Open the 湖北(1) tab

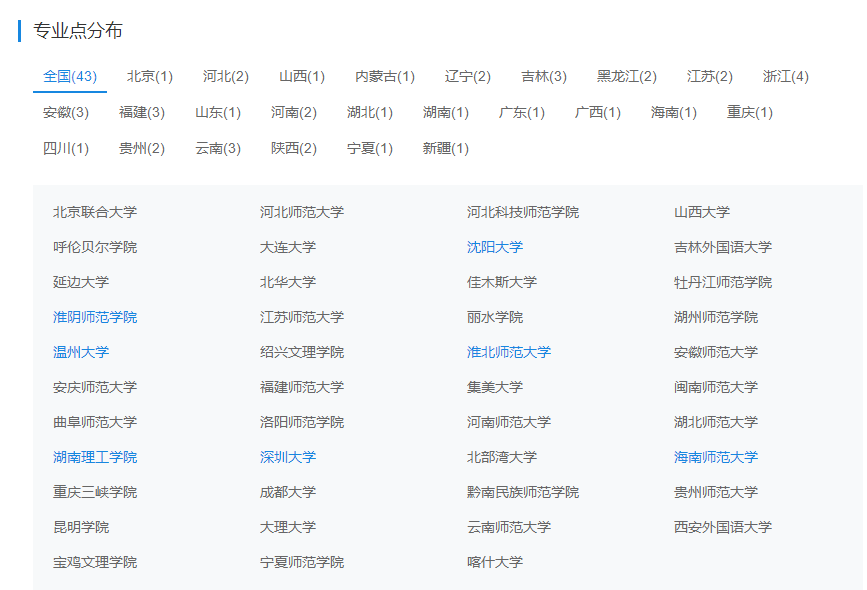[370, 112]
